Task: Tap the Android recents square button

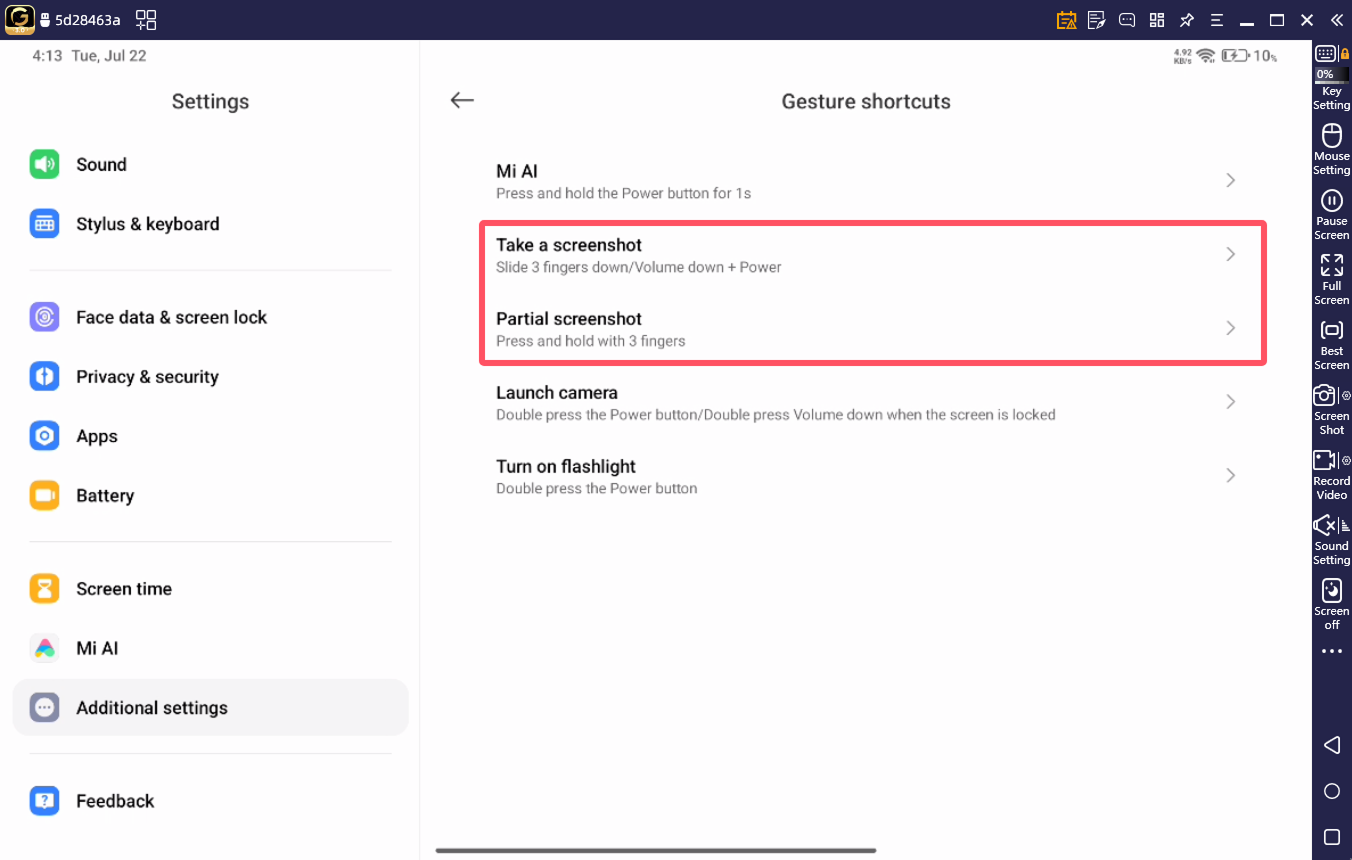Action: tap(1331, 837)
